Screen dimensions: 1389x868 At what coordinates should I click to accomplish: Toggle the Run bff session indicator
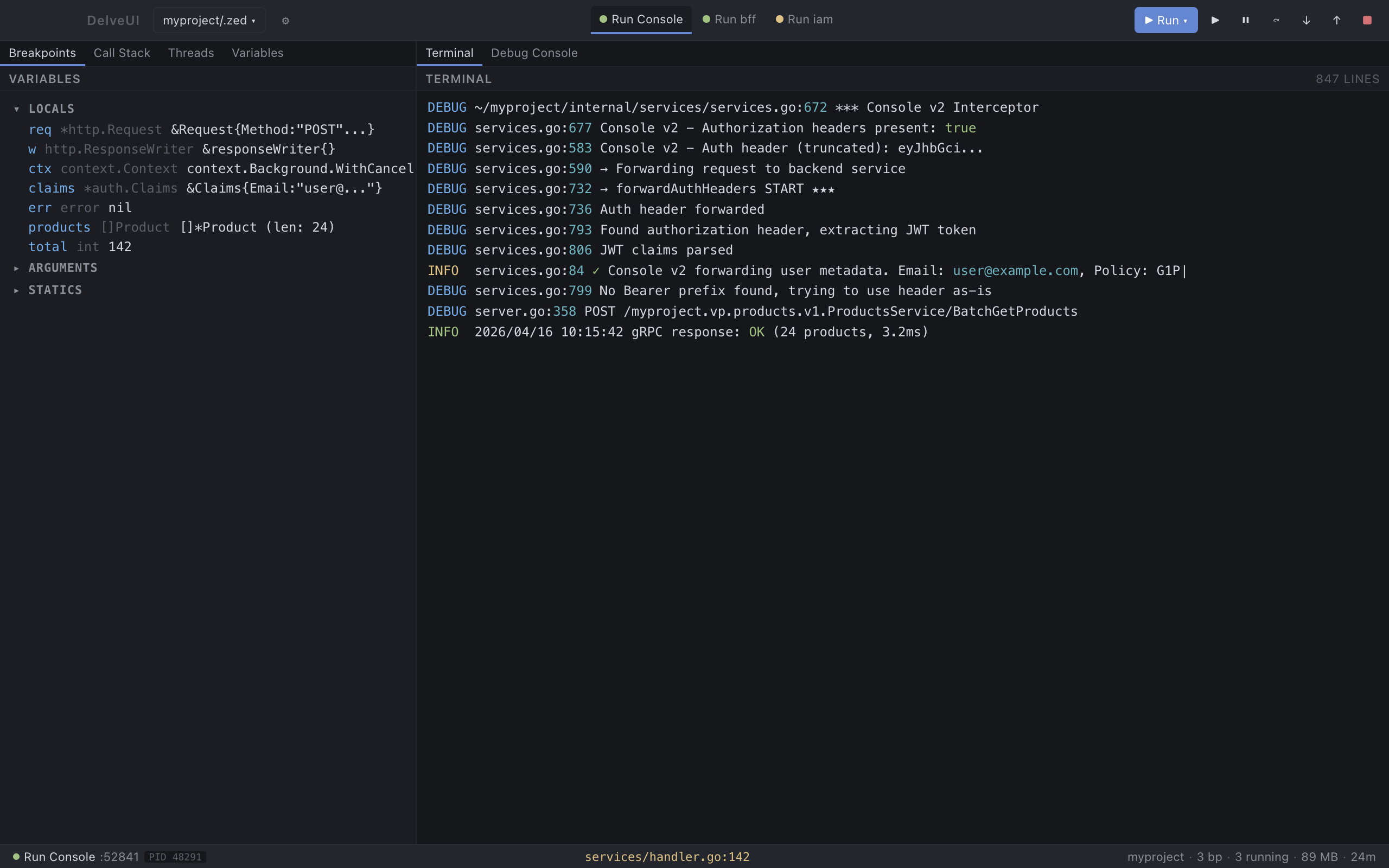(x=707, y=19)
